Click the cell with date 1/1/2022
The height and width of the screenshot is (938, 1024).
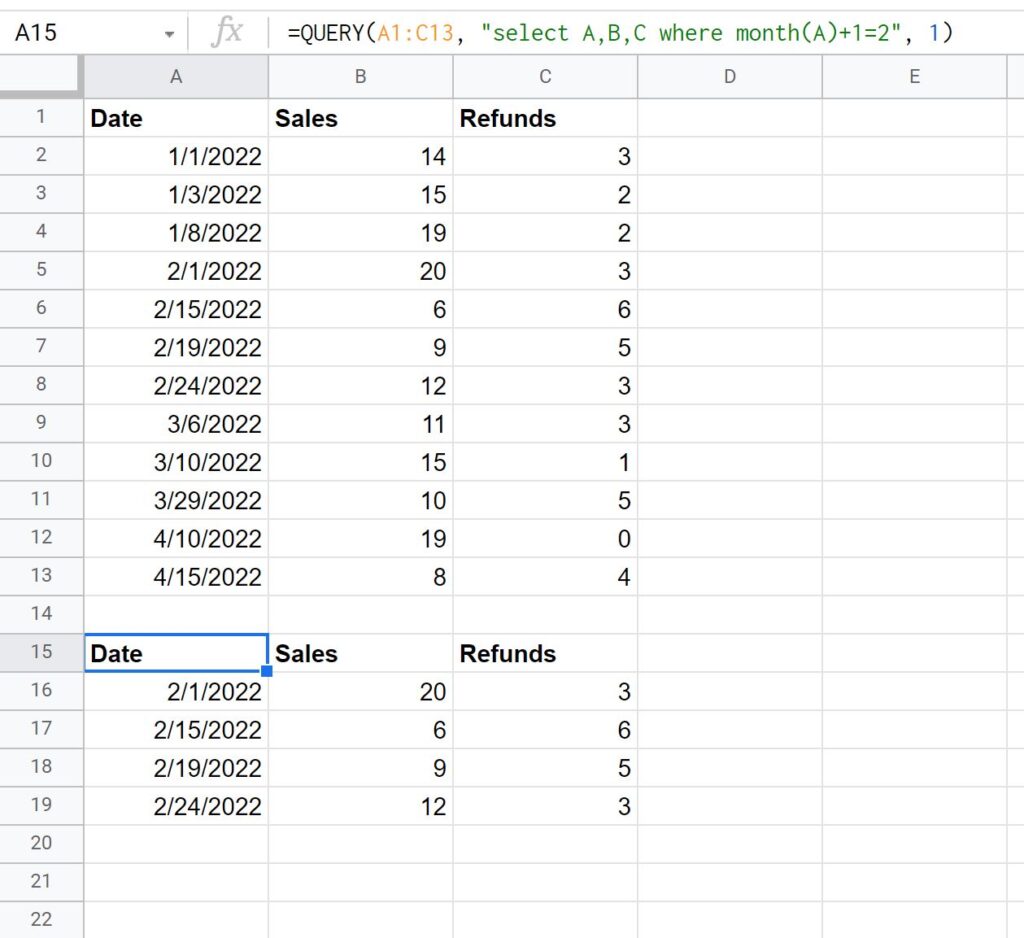pyautogui.click(x=176, y=156)
